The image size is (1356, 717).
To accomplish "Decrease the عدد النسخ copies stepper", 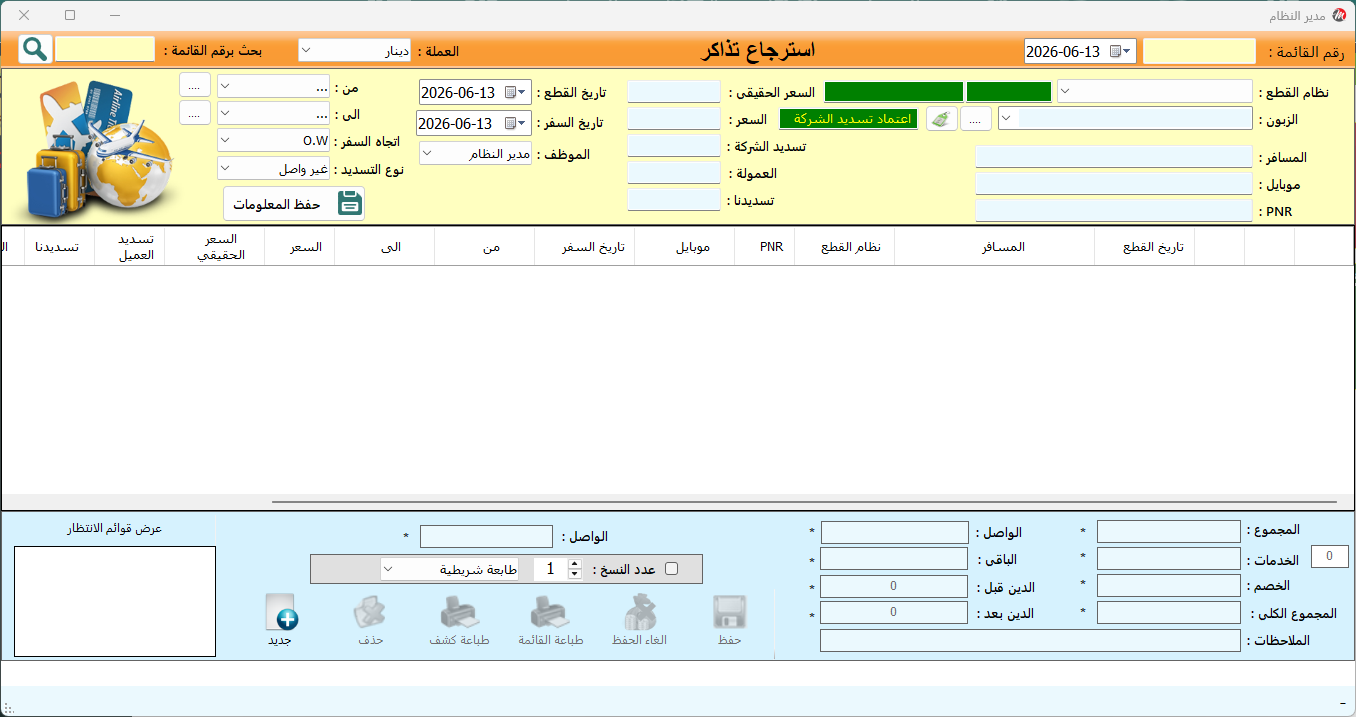I will (574, 574).
